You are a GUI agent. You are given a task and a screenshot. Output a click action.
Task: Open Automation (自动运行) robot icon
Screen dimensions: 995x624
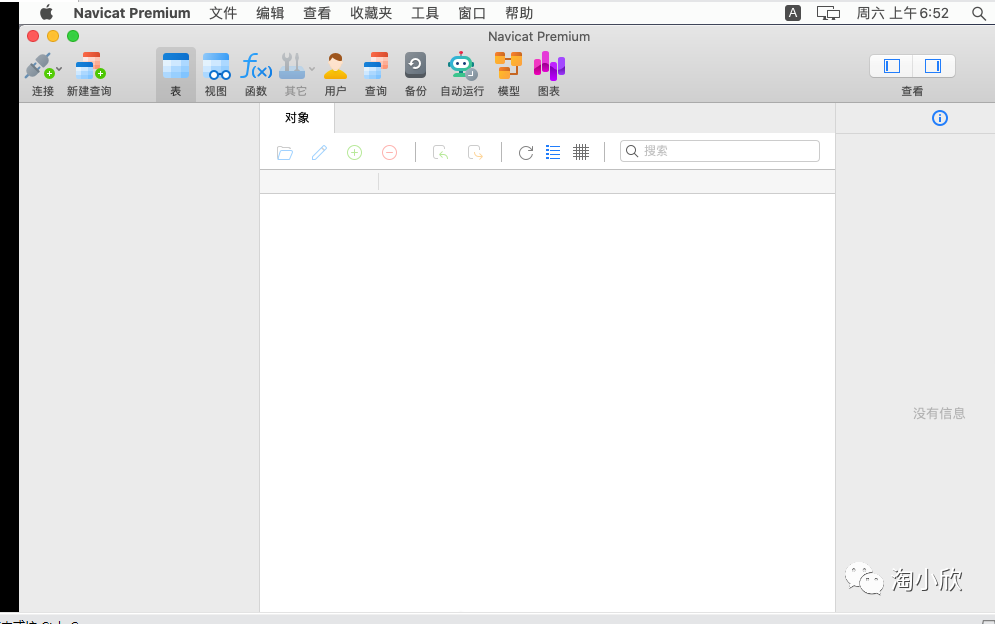pyautogui.click(x=462, y=65)
